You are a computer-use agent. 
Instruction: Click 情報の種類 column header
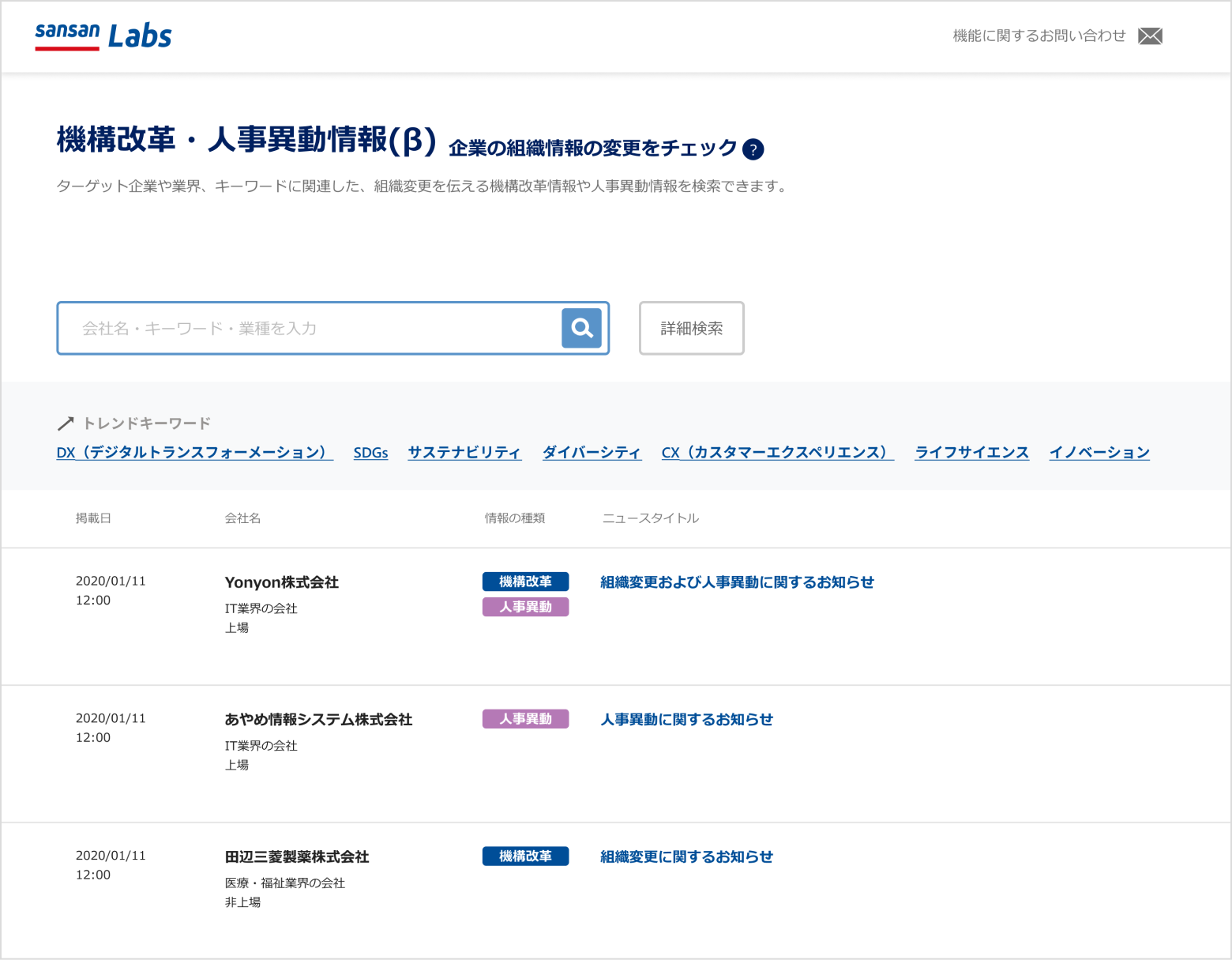(x=515, y=518)
